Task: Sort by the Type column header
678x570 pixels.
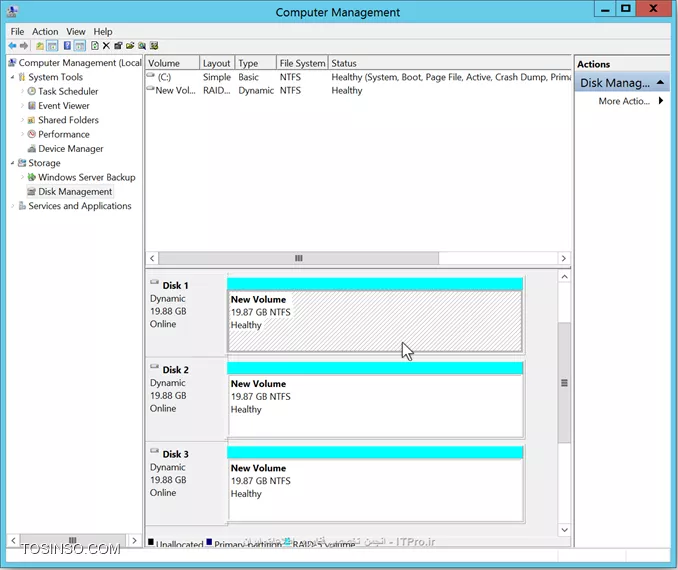Action: 255,63
